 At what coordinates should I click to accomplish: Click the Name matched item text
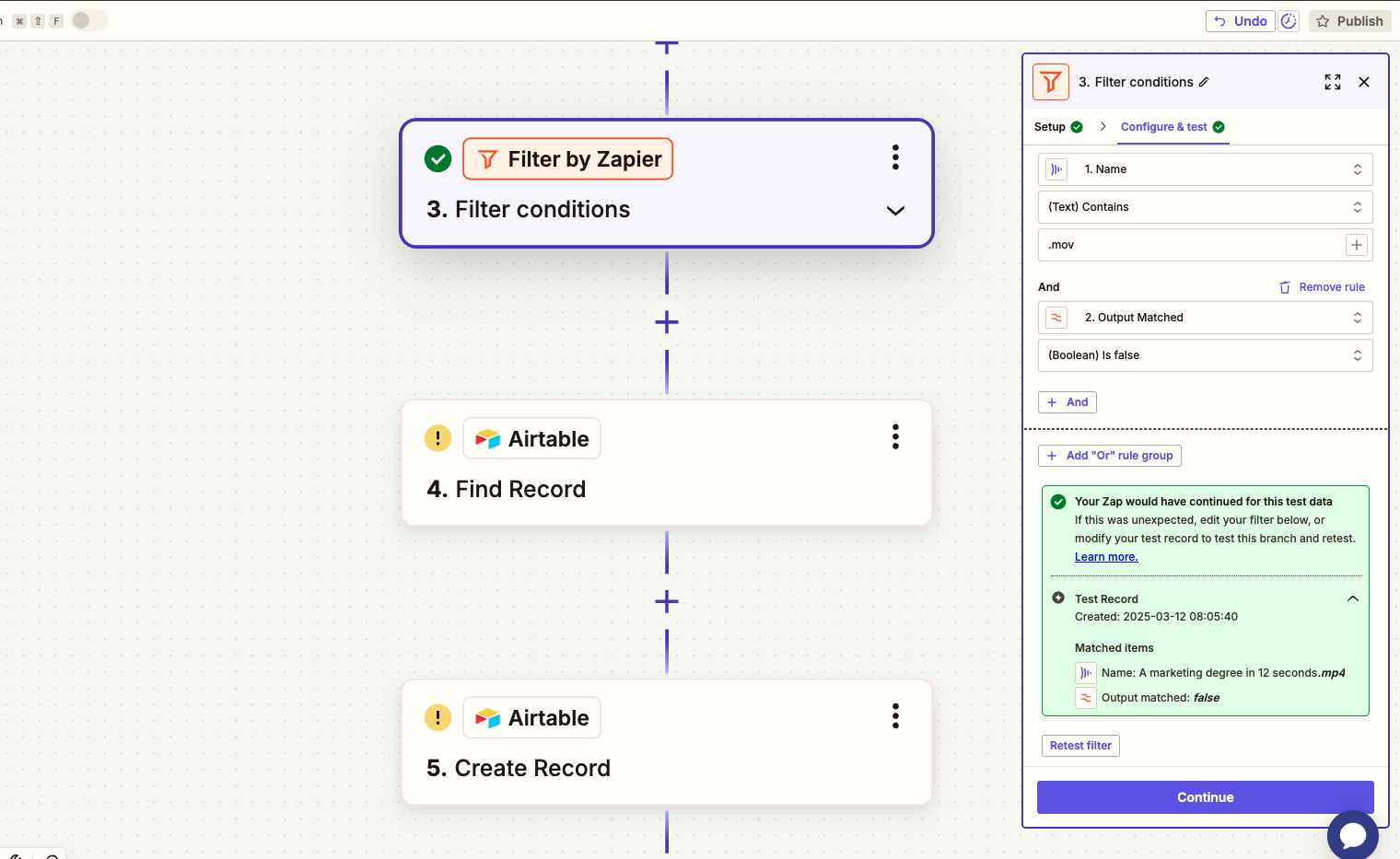click(1223, 673)
